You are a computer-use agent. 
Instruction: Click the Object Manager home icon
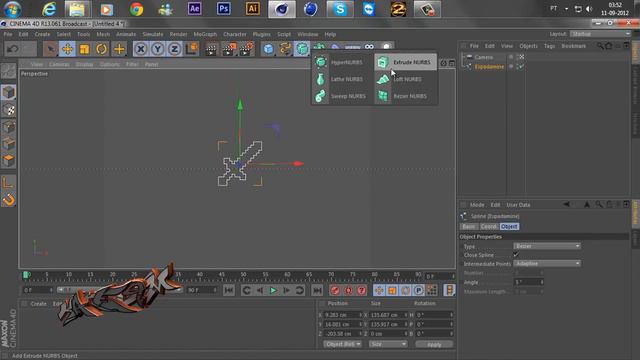pos(609,46)
